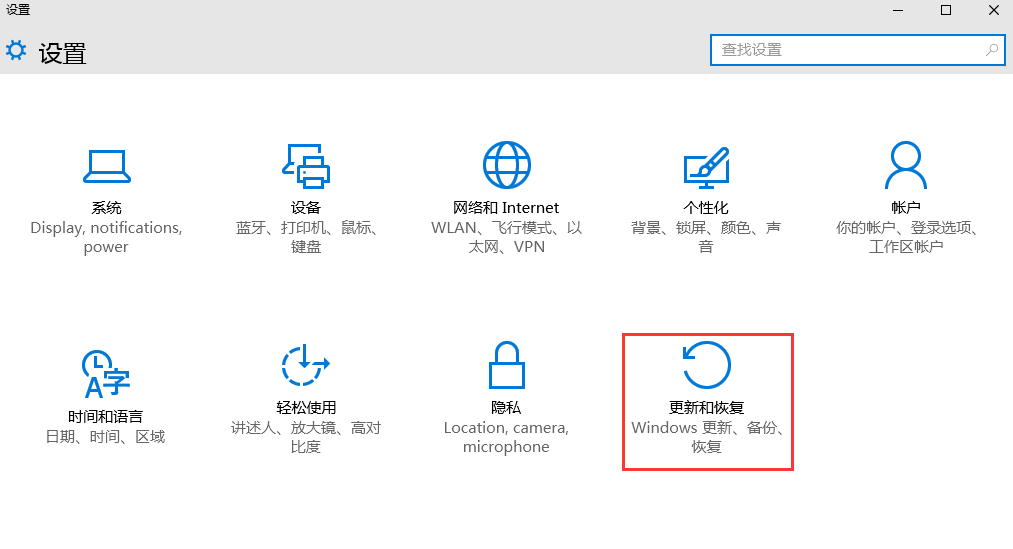The height and width of the screenshot is (549, 1013).
Task: Open the 设备 printer icon
Action: (306, 166)
